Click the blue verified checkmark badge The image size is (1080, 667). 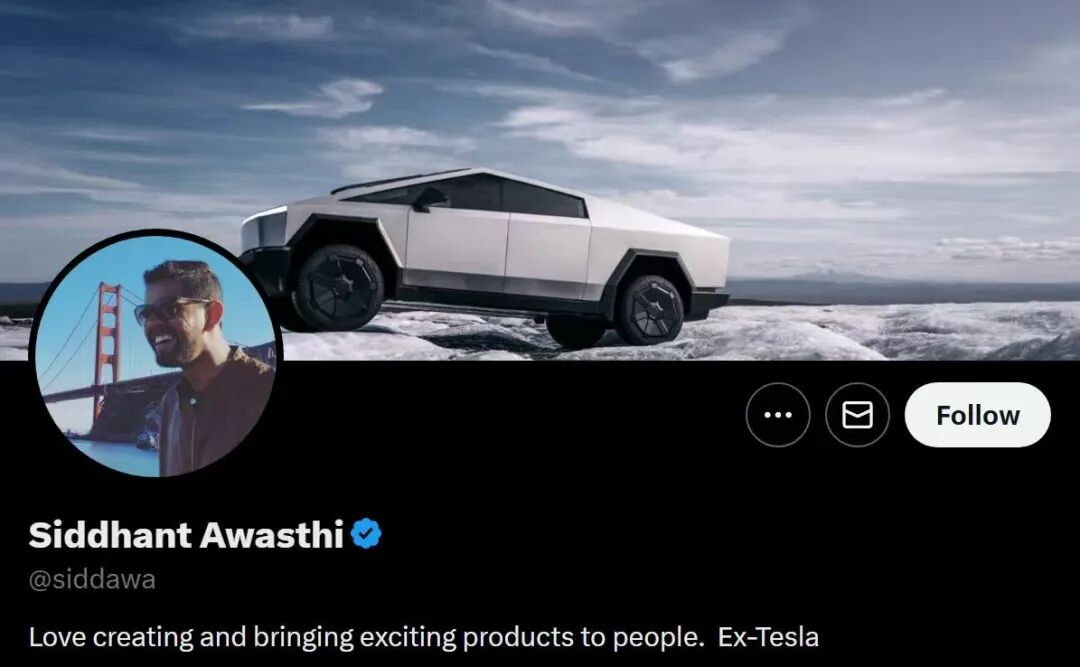click(x=366, y=534)
